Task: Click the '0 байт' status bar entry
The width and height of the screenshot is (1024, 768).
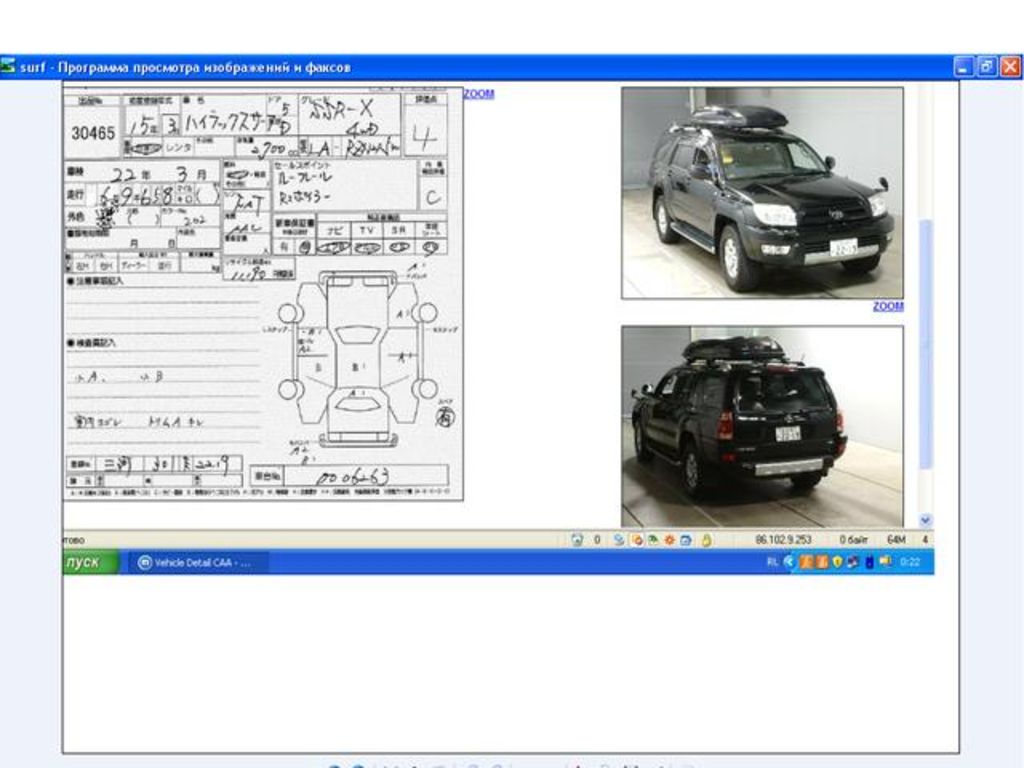Action: pos(854,540)
